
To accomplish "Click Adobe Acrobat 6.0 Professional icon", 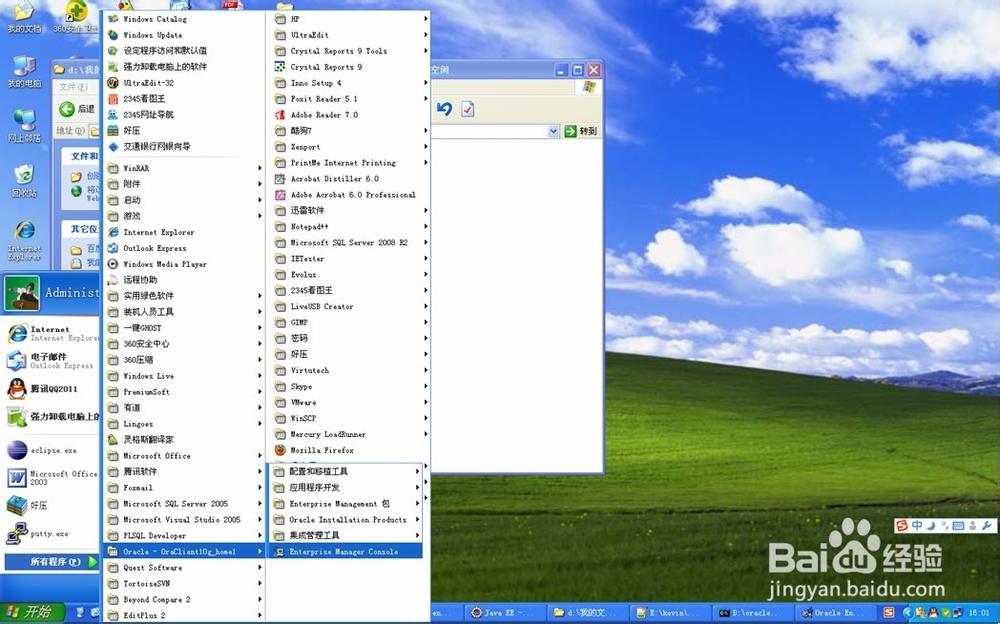I will point(280,195).
